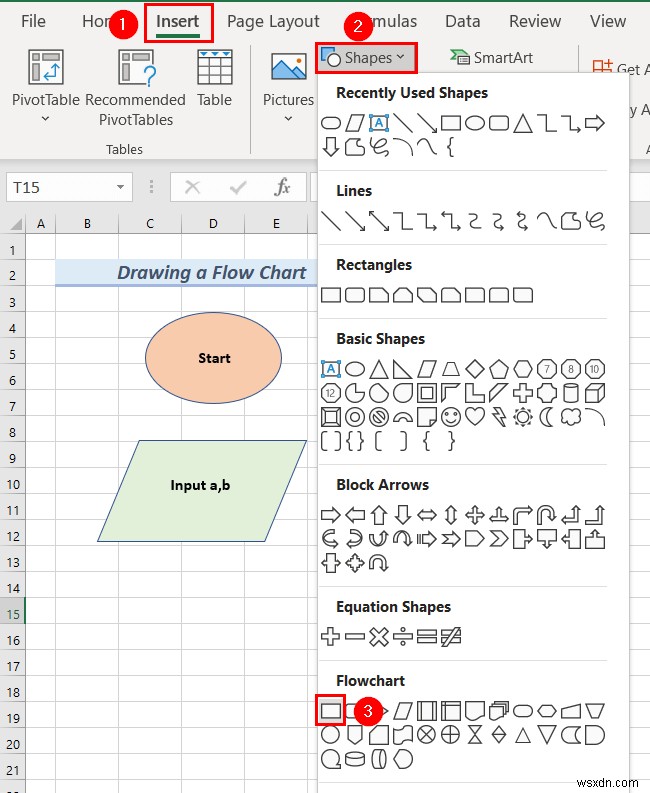This screenshot has width=650, height=793.
Task: Select Diamond in Basic Shapes
Action: pos(474,369)
